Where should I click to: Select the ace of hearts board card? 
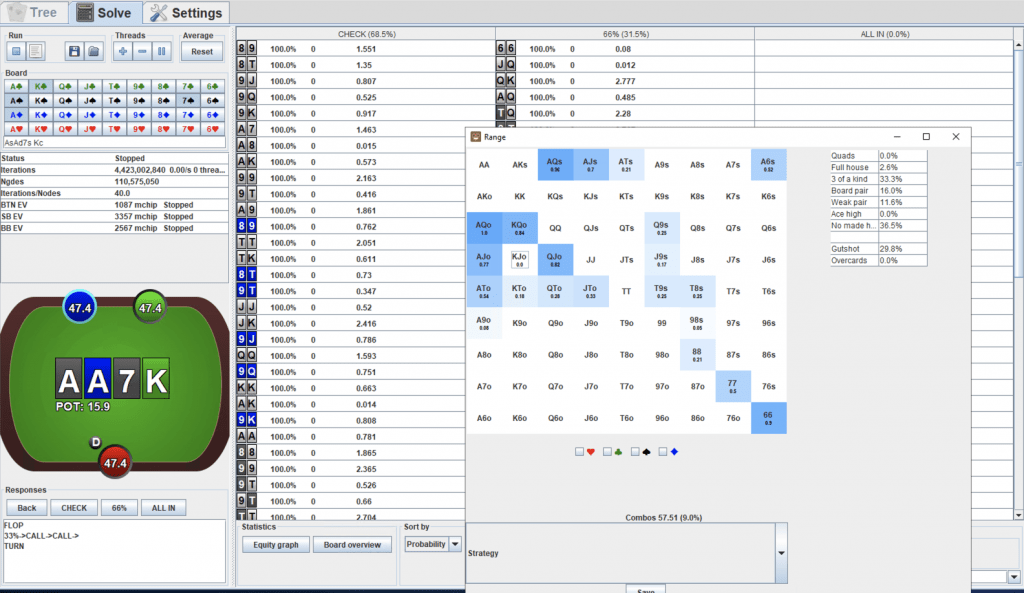[15, 129]
